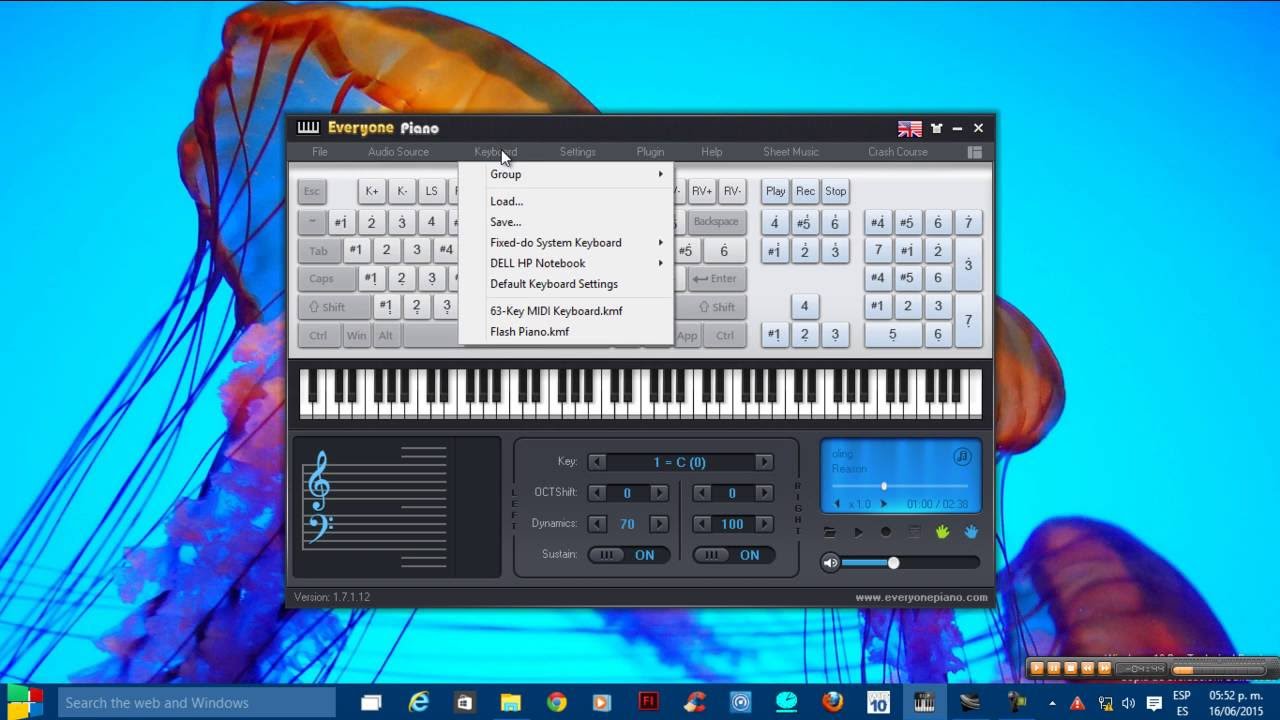1280x720 pixels.
Task: Decrease left hand OCTShift value
Action: click(x=597, y=493)
